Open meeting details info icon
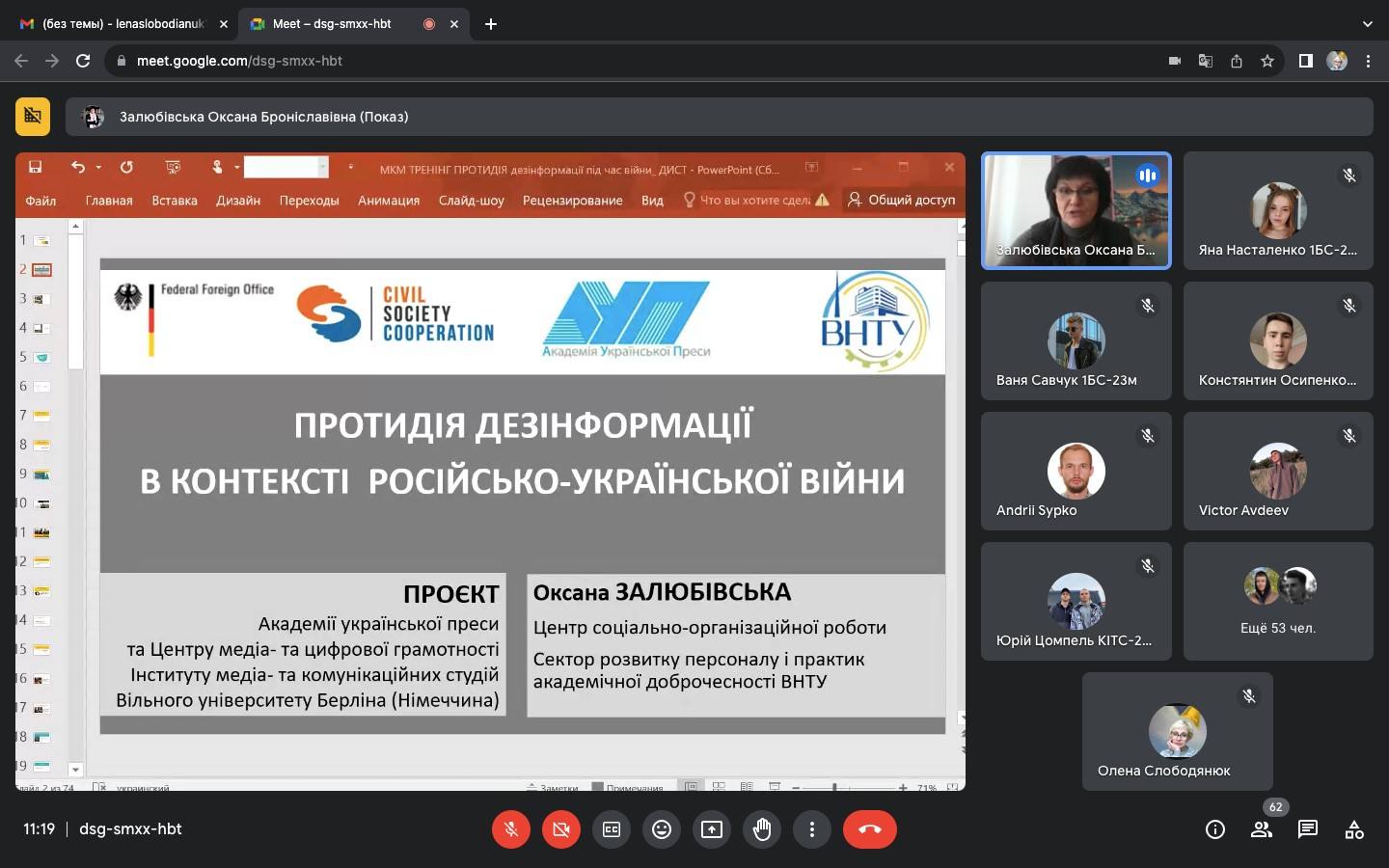The image size is (1389, 868). (1215, 829)
